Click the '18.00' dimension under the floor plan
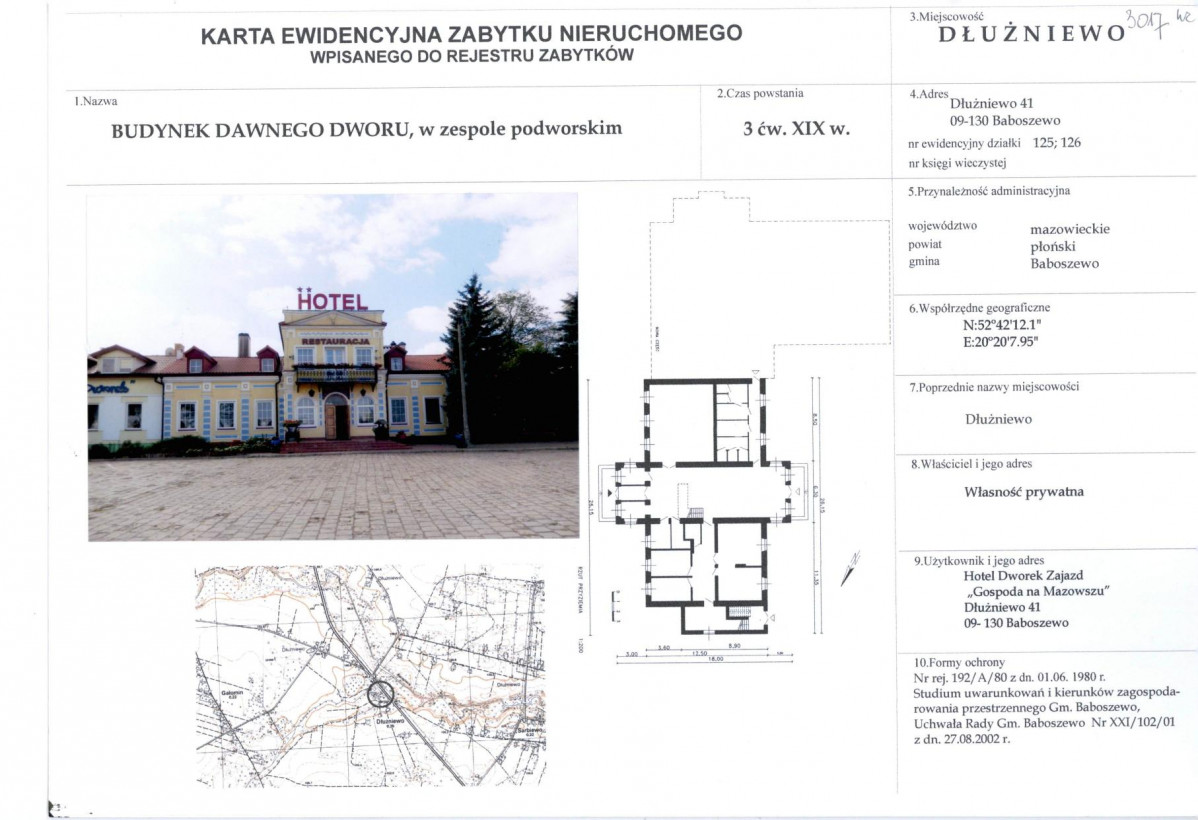Screen dimensions: 1198x820 [x=715, y=658]
